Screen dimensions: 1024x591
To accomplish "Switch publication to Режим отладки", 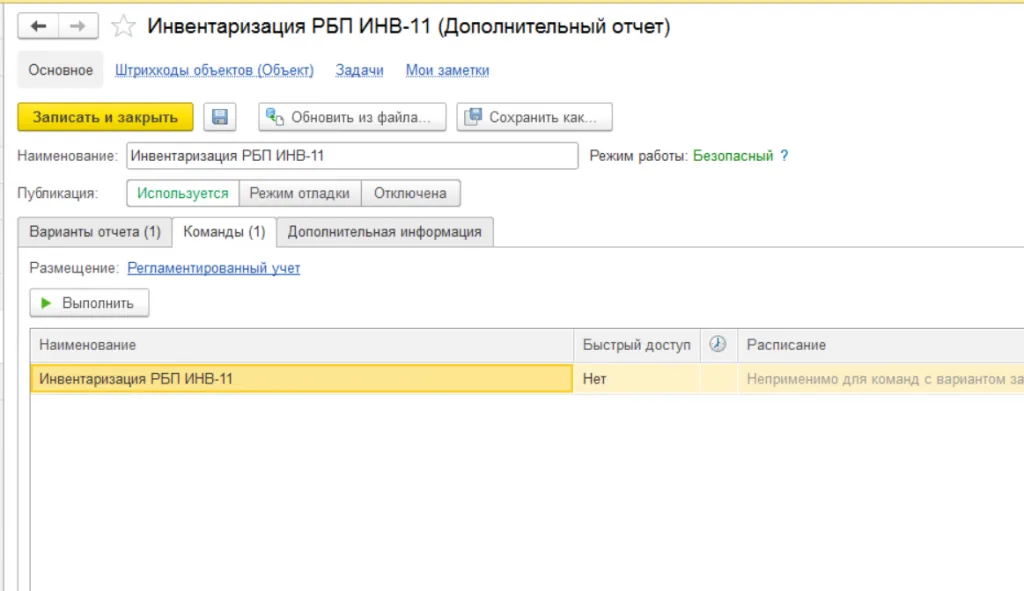I will coord(300,193).
